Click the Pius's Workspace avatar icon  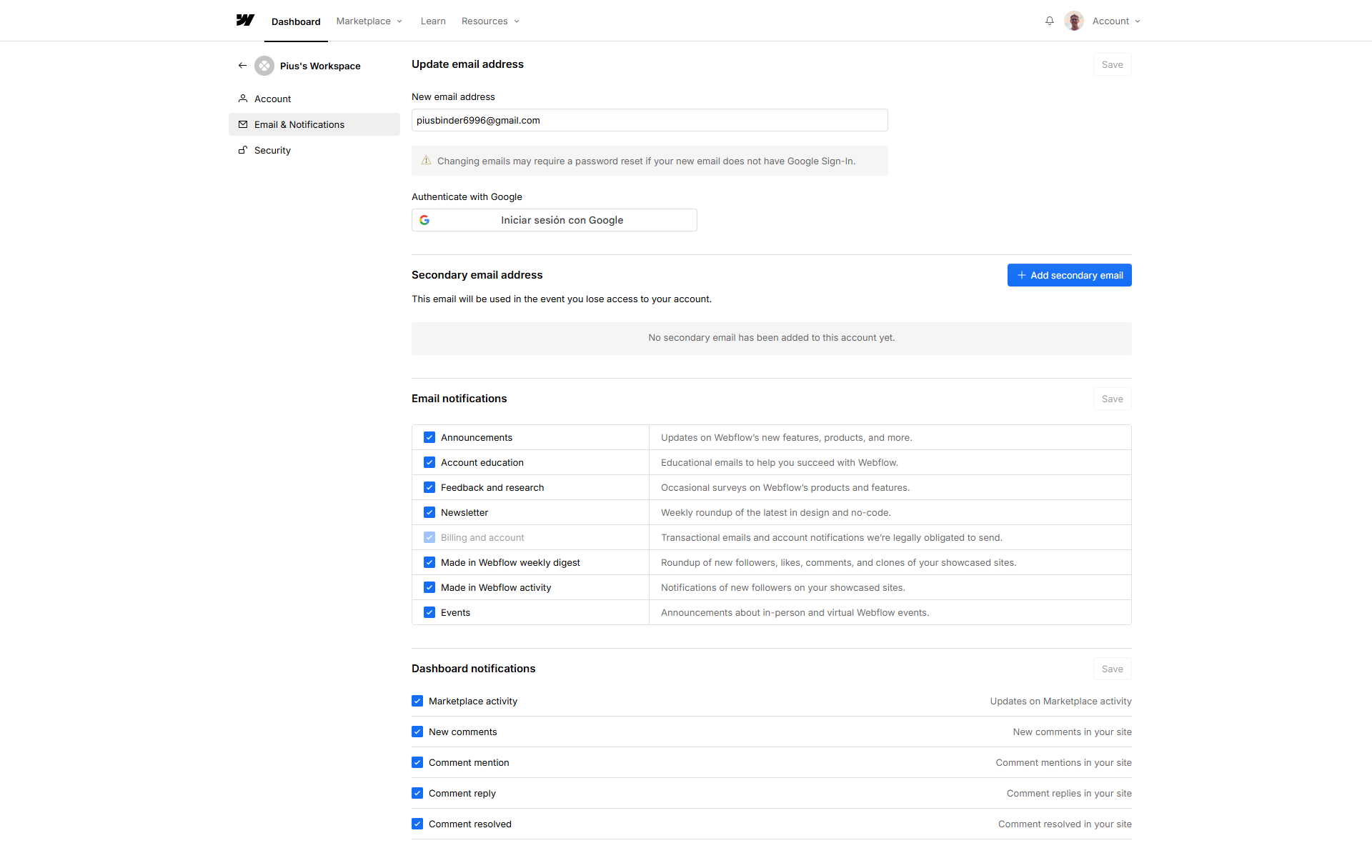[x=264, y=66]
